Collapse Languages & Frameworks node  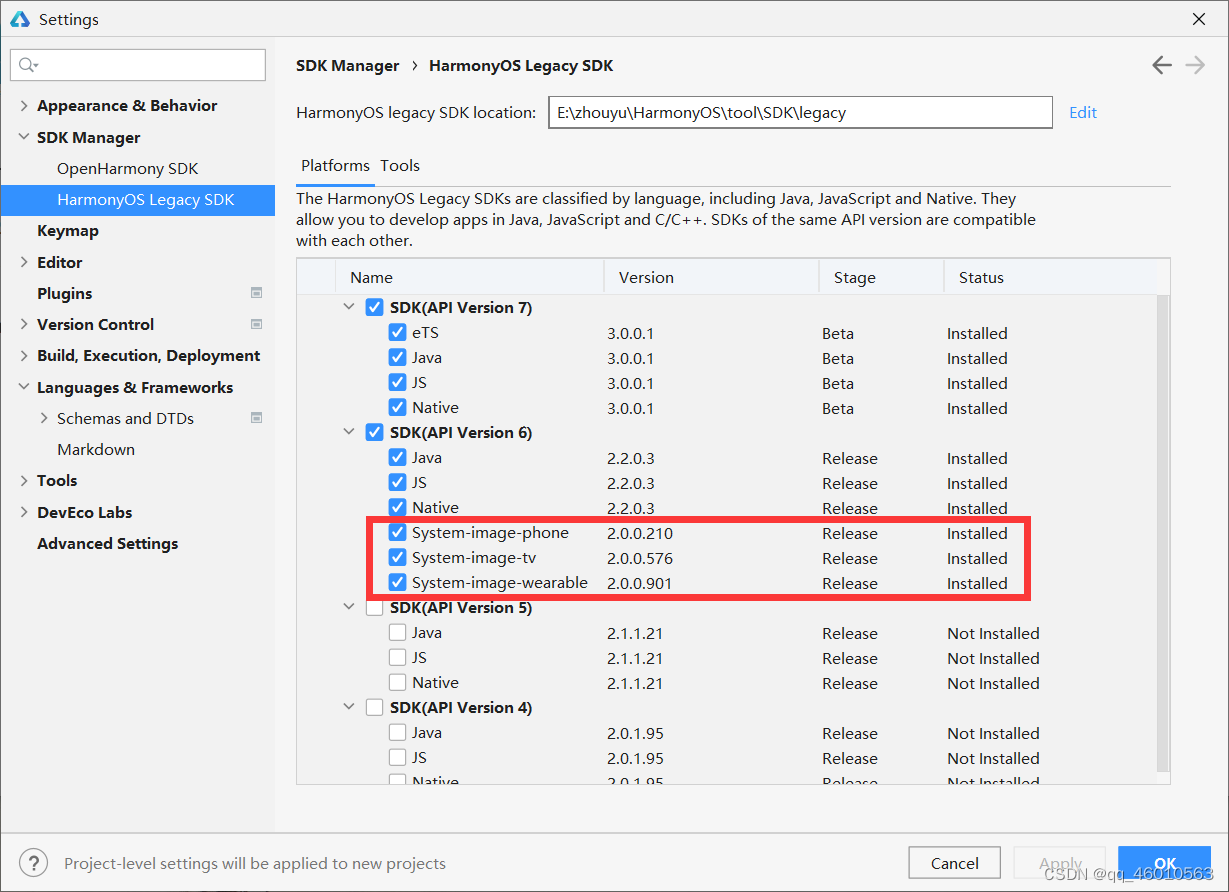24,387
